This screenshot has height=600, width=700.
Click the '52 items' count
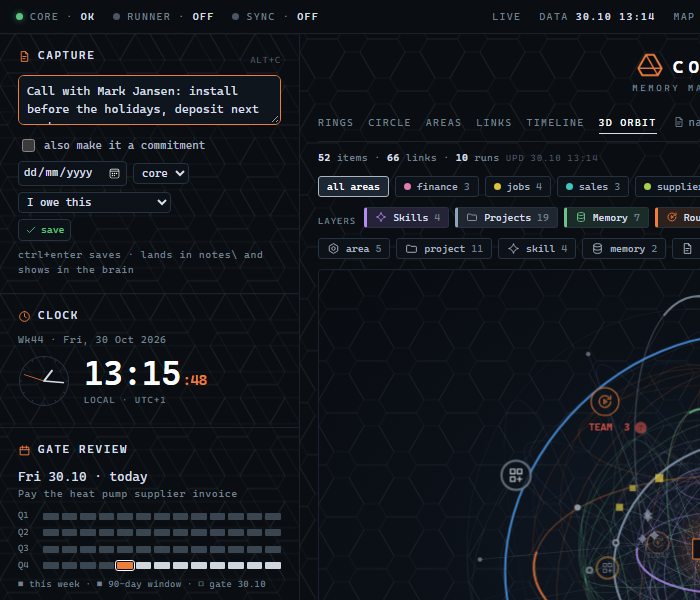click(x=342, y=158)
